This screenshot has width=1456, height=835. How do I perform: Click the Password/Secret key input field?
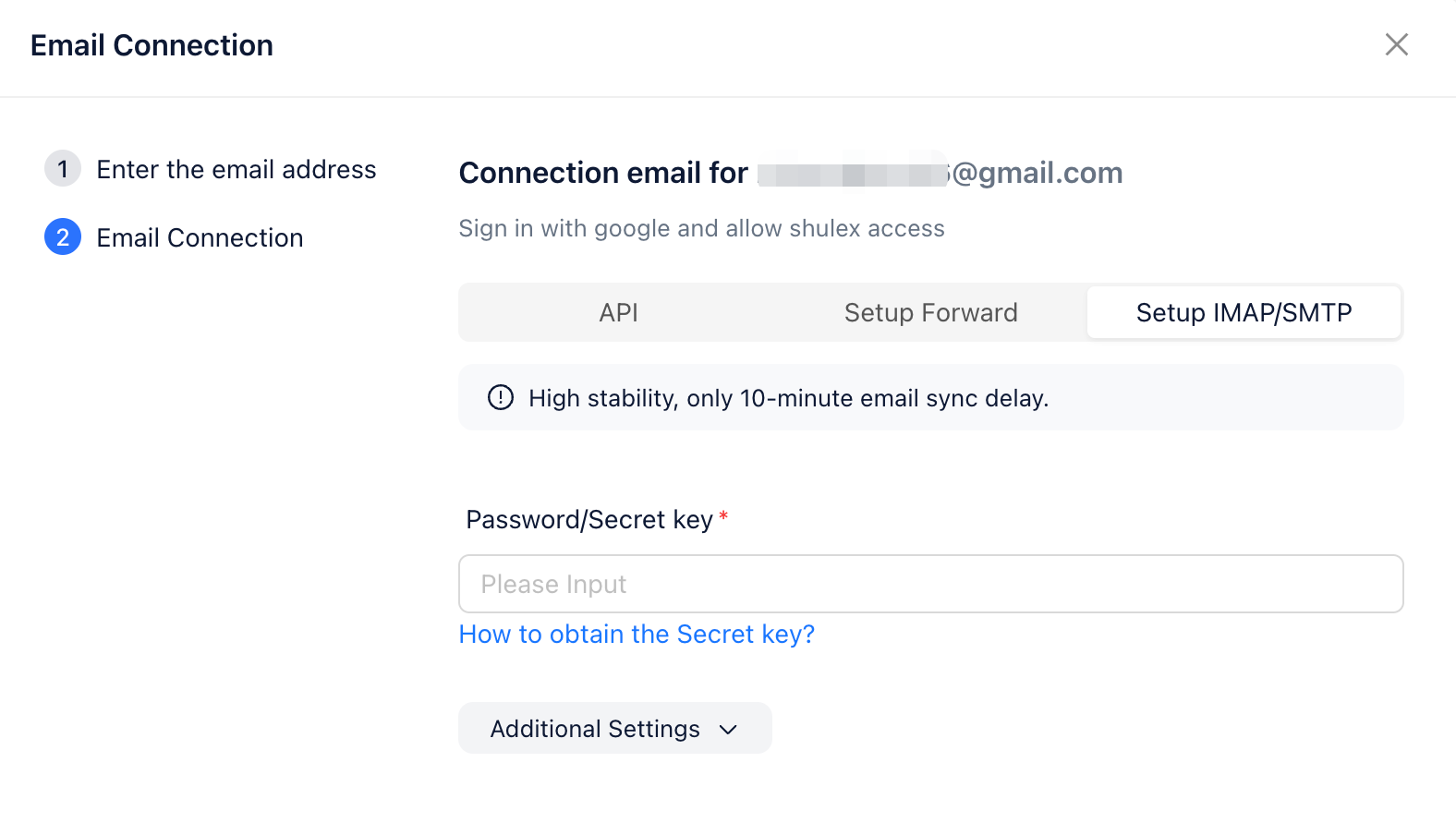point(930,584)
